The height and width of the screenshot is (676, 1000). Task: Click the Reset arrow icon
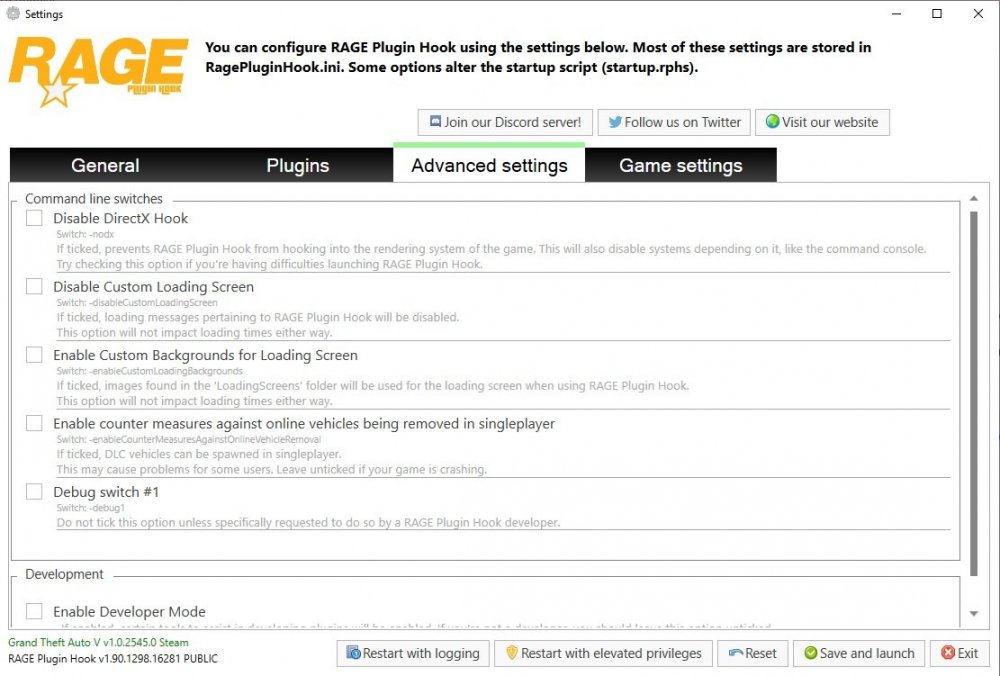(736, 653)
